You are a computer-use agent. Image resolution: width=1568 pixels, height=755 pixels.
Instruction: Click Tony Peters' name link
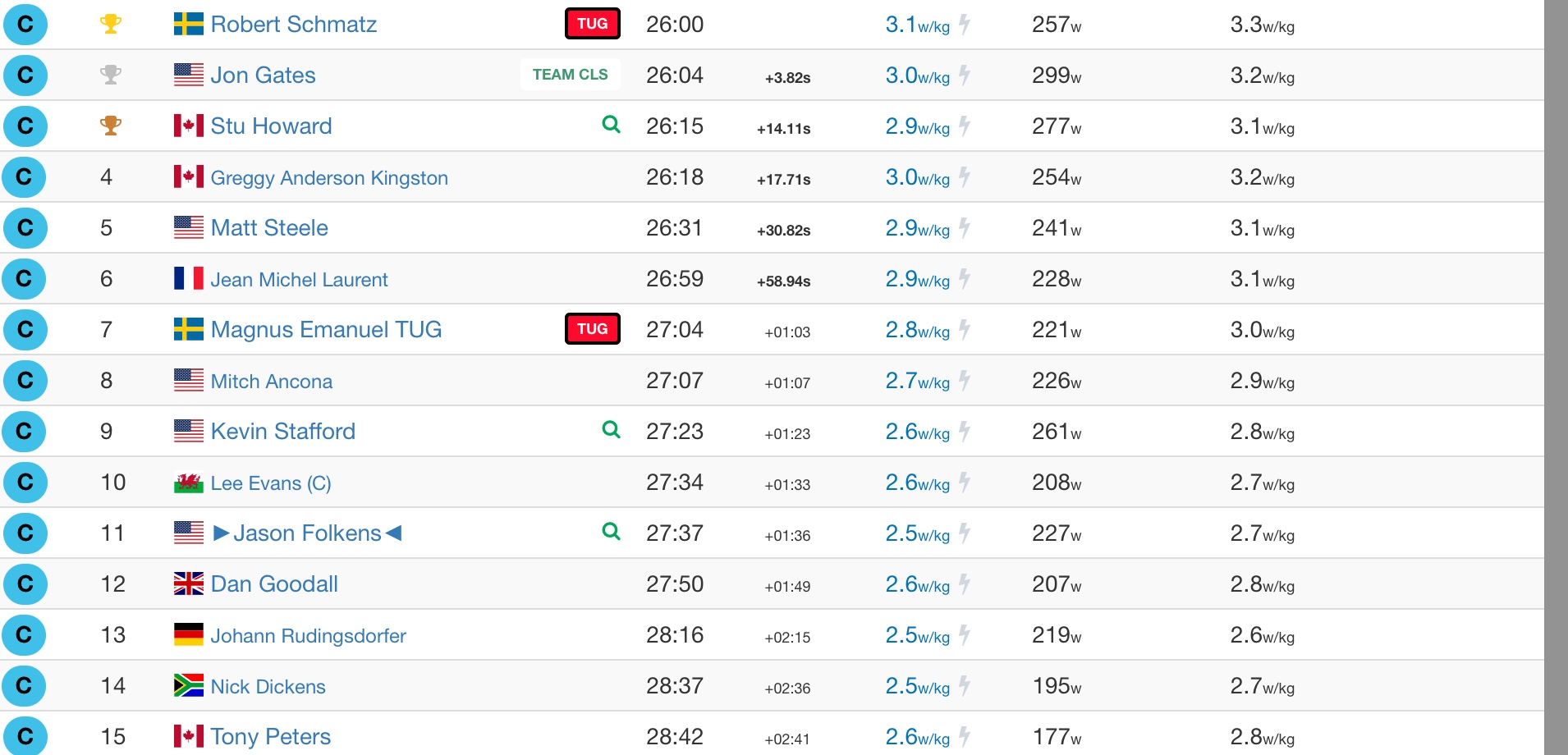pos(270,737)
